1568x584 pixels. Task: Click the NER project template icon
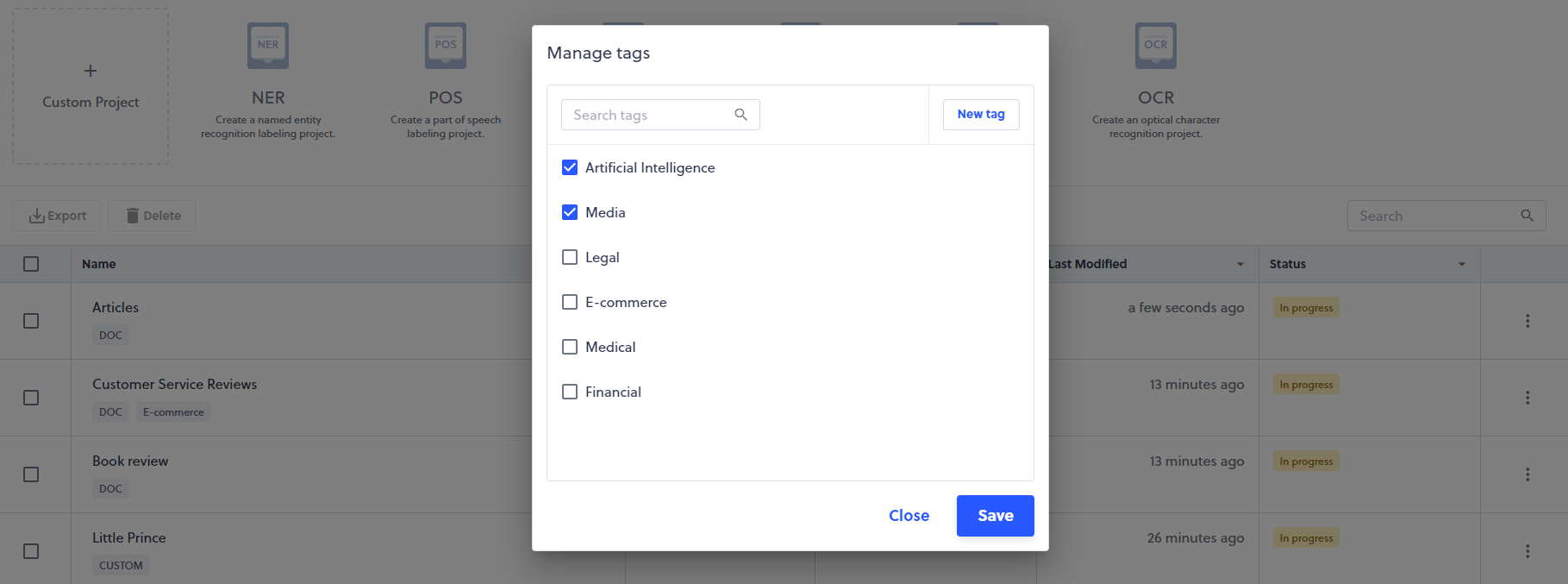pyautogui.click(x=268, y=46)
